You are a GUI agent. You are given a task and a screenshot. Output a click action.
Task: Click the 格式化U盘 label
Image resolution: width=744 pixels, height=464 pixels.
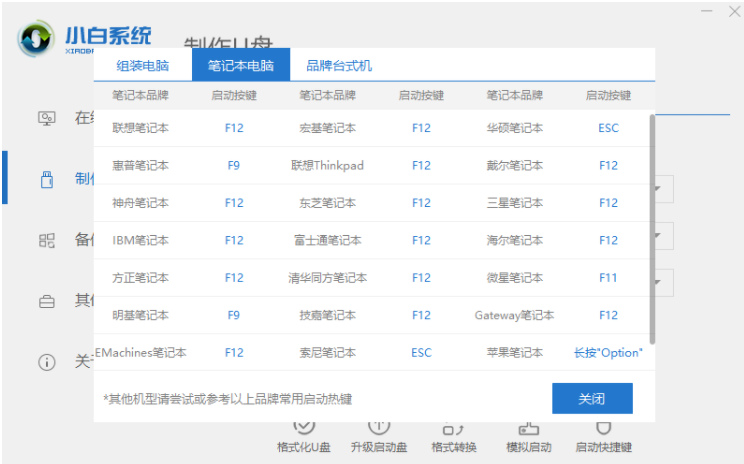[x=304, y=447]
